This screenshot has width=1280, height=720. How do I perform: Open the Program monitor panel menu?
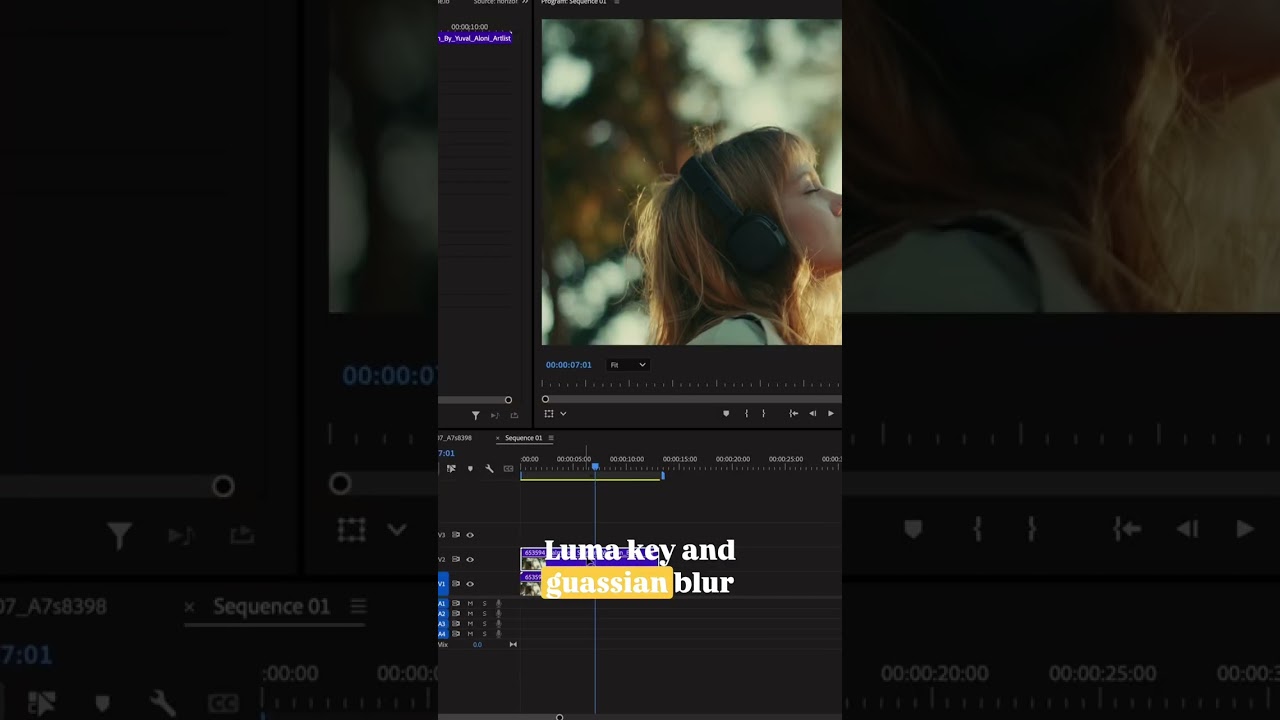(616, 2)
